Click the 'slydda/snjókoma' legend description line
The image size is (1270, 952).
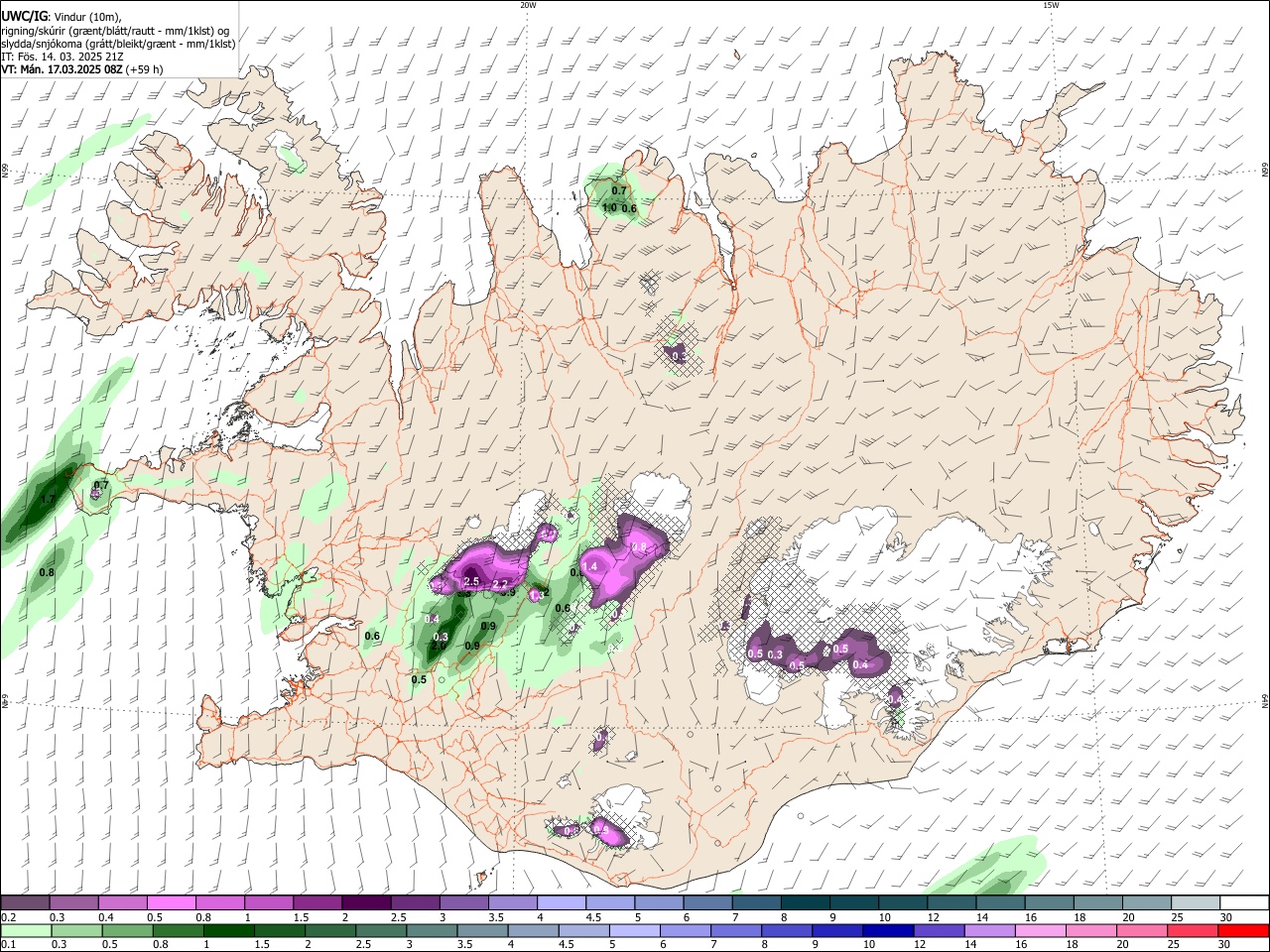point(118,44)
